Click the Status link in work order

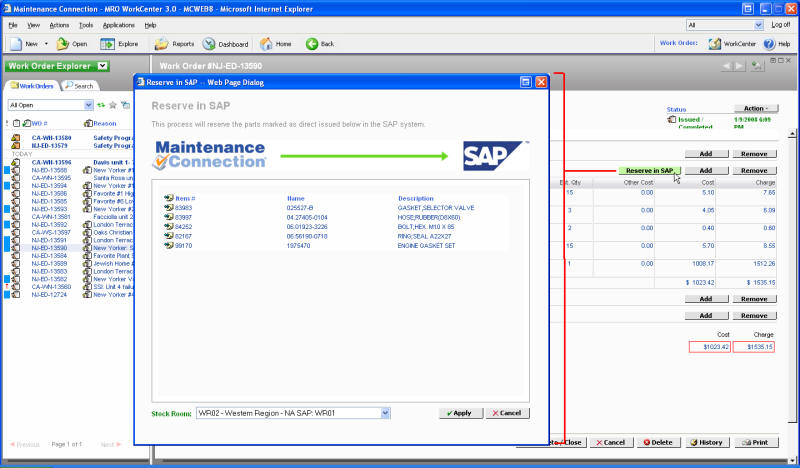point(676,109)
